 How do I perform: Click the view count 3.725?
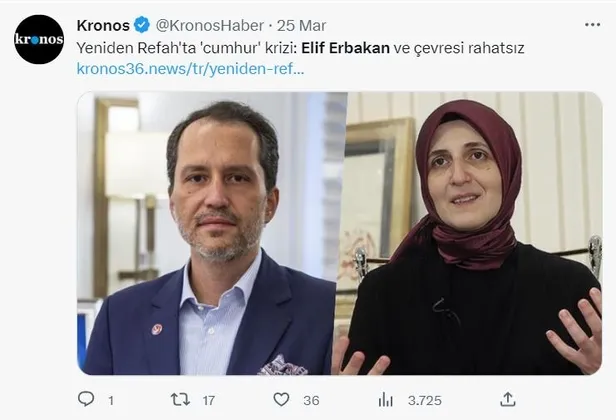[x=425, y=400]
